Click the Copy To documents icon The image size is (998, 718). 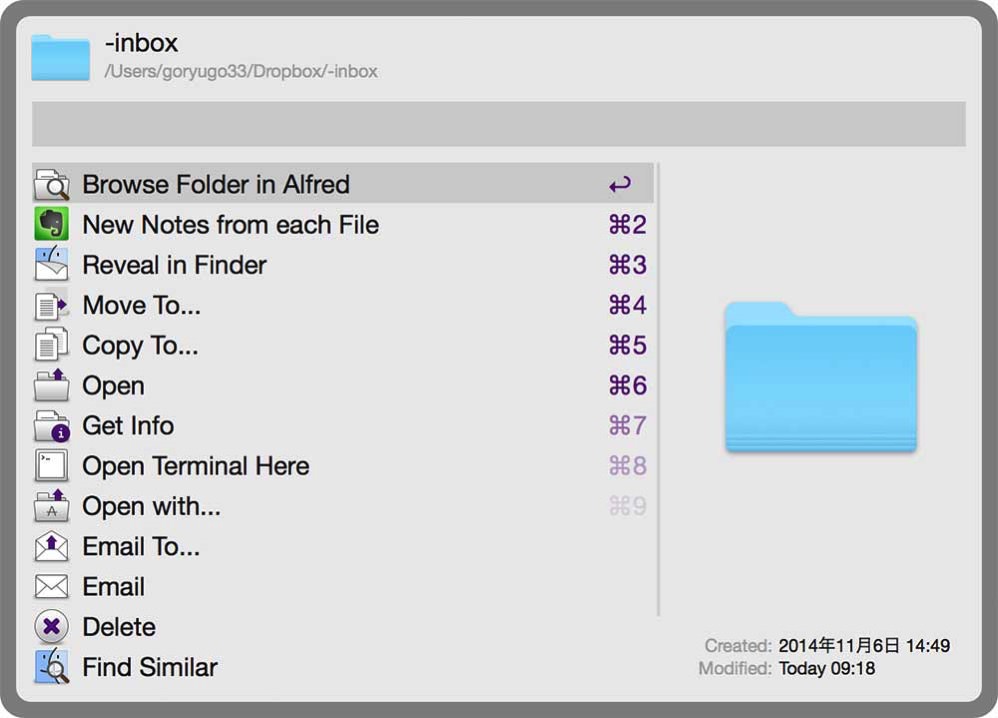click(x=51, y=345)
